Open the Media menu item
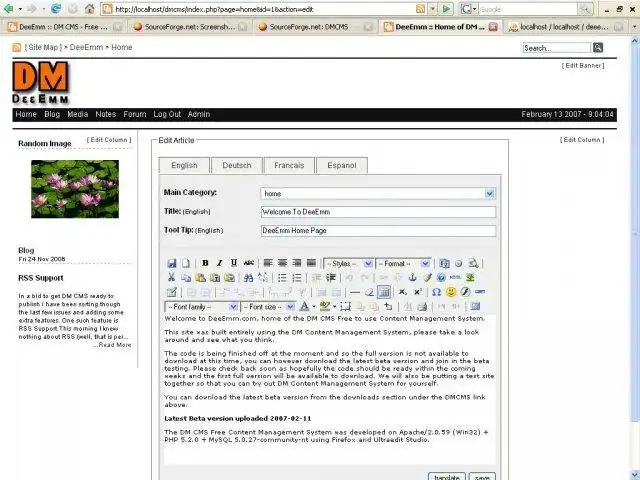 point(78,114)
